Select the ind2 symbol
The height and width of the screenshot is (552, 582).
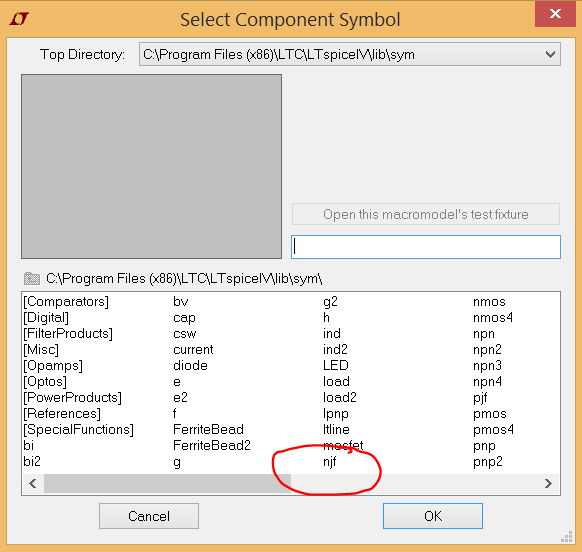tap(335, 350)
